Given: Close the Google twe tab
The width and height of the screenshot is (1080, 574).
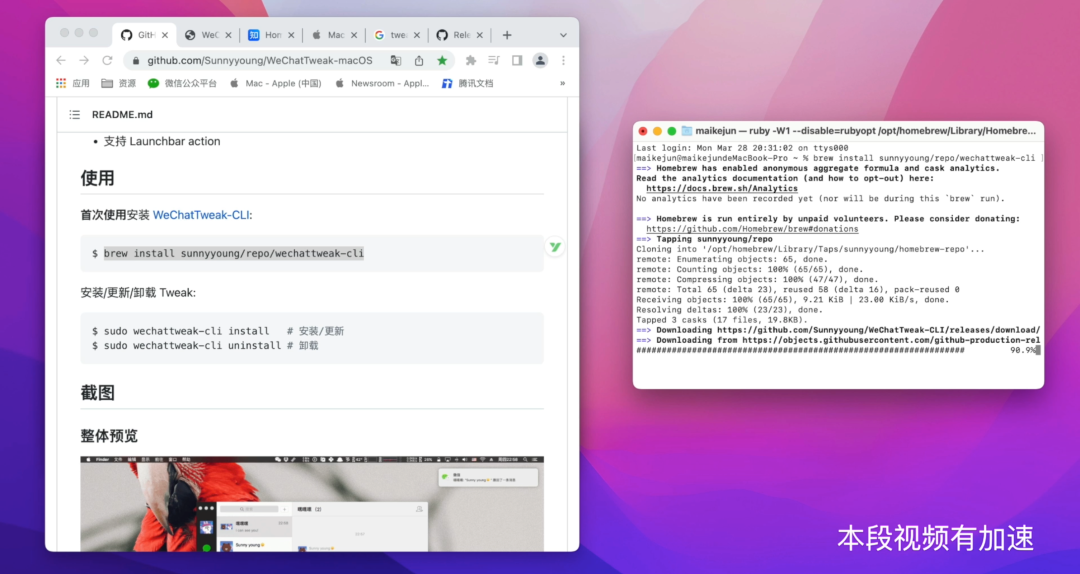Looking at the screenshot, I should [x=417, y=35].
